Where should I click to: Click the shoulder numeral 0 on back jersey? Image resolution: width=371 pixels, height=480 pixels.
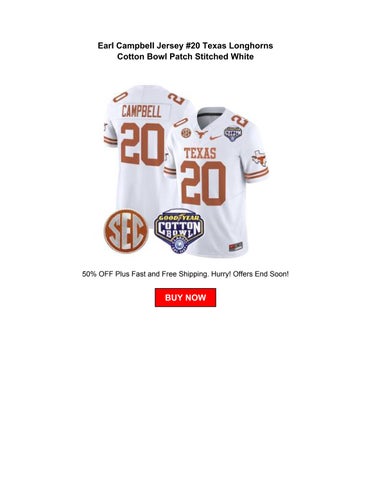pos(120,96)
